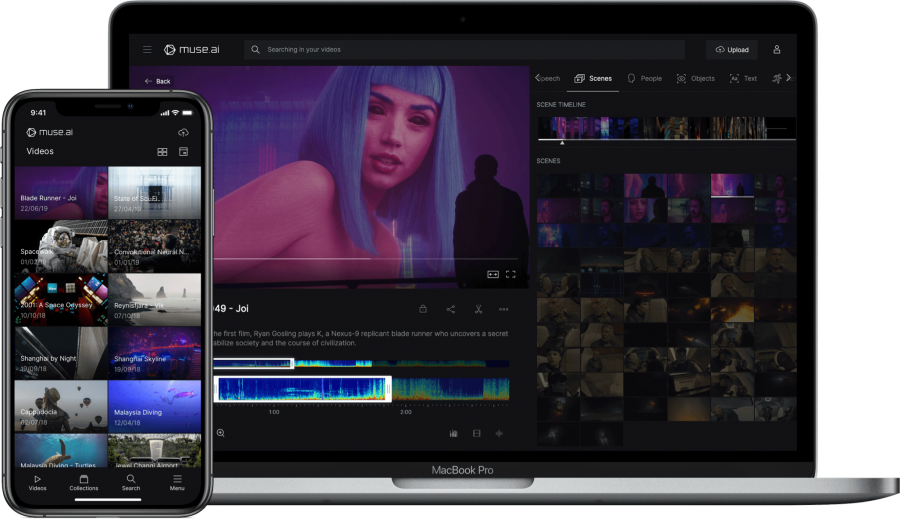Seek using the video player progress bar

[367, 259]
